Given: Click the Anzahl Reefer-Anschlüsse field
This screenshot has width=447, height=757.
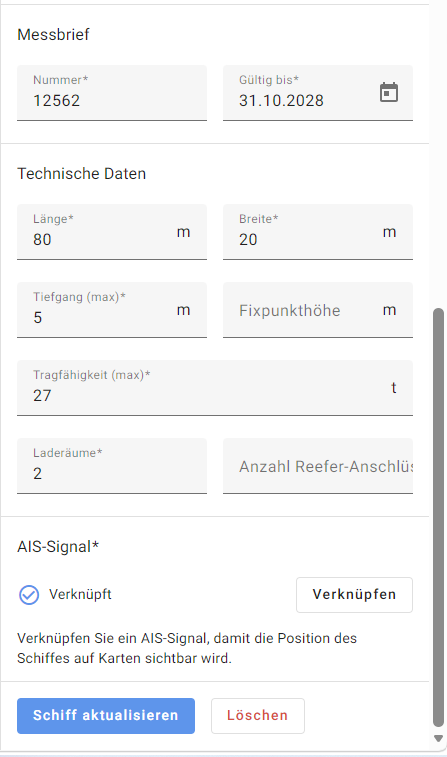Looking at the screenshot, I should coord(318,466).
